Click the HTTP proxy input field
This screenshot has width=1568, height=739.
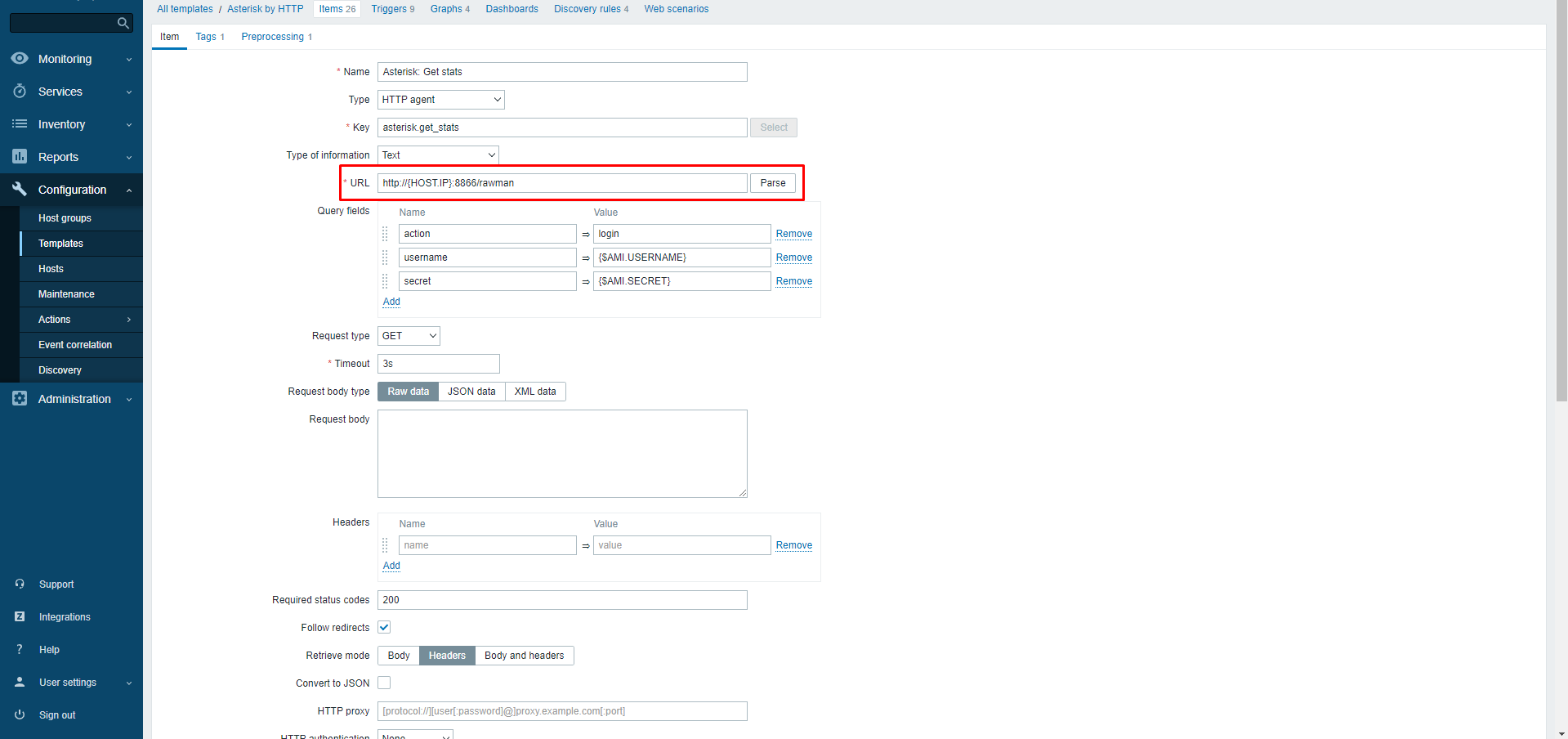[x=562, y=711]
